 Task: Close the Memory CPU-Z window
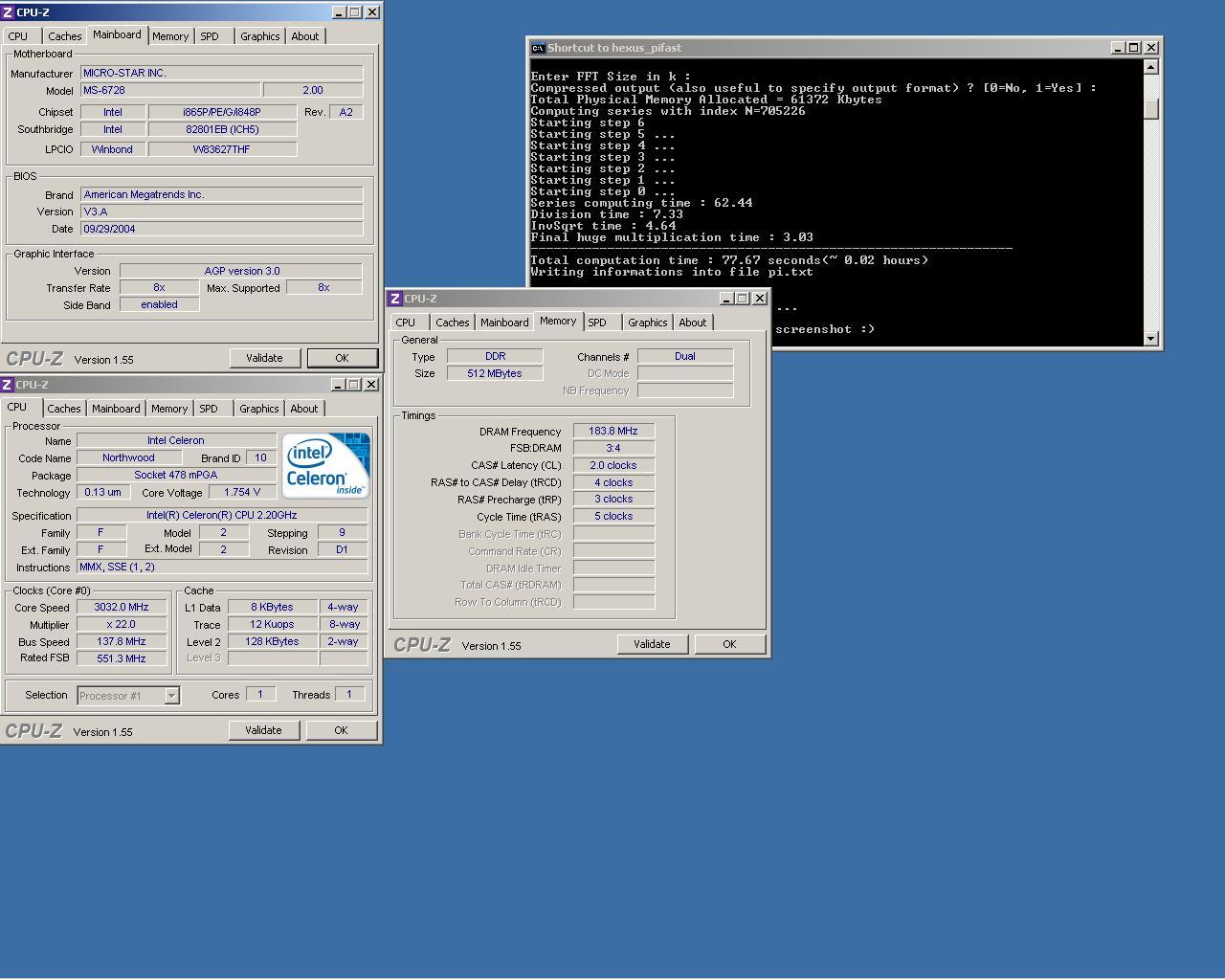760,299
